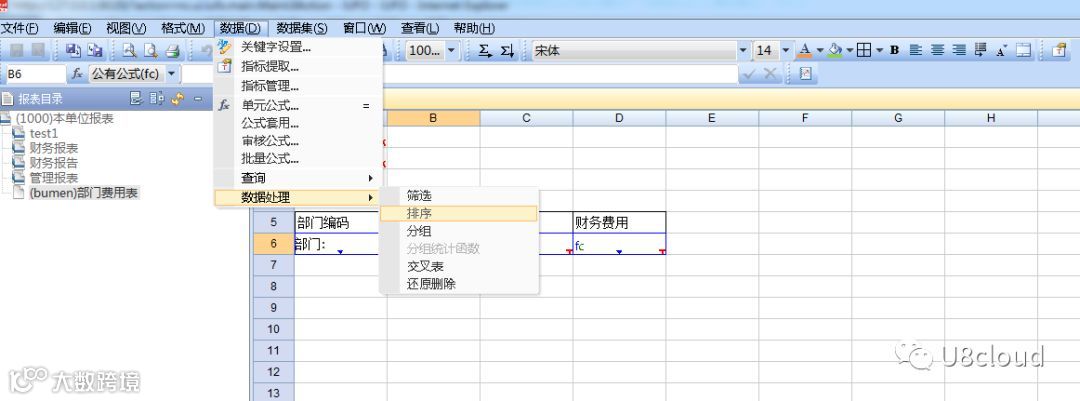
Task: Click the sum down (Σ↓) icon
Action: point(508,50)
